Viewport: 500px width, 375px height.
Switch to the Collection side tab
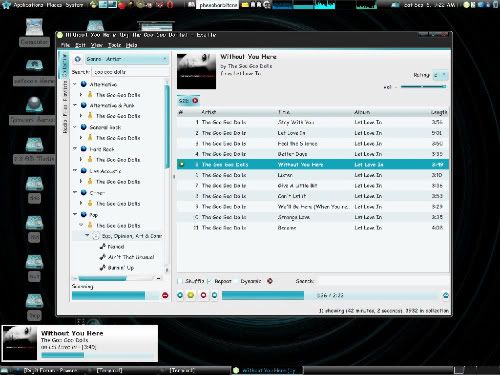click(65, 65)
